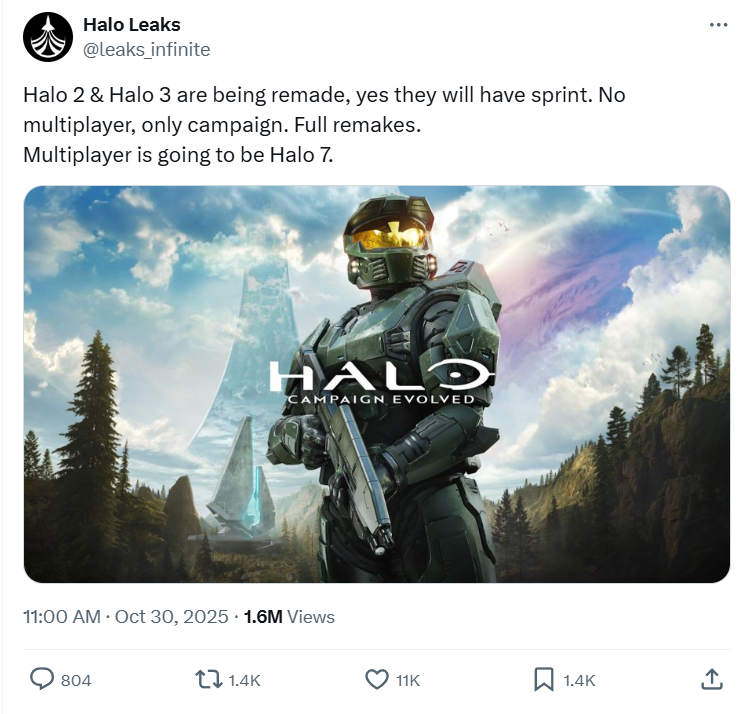This screenshot has height=714, width=748.
Task: Show the 1.4K reposts count
Action: tap(244, 680)
